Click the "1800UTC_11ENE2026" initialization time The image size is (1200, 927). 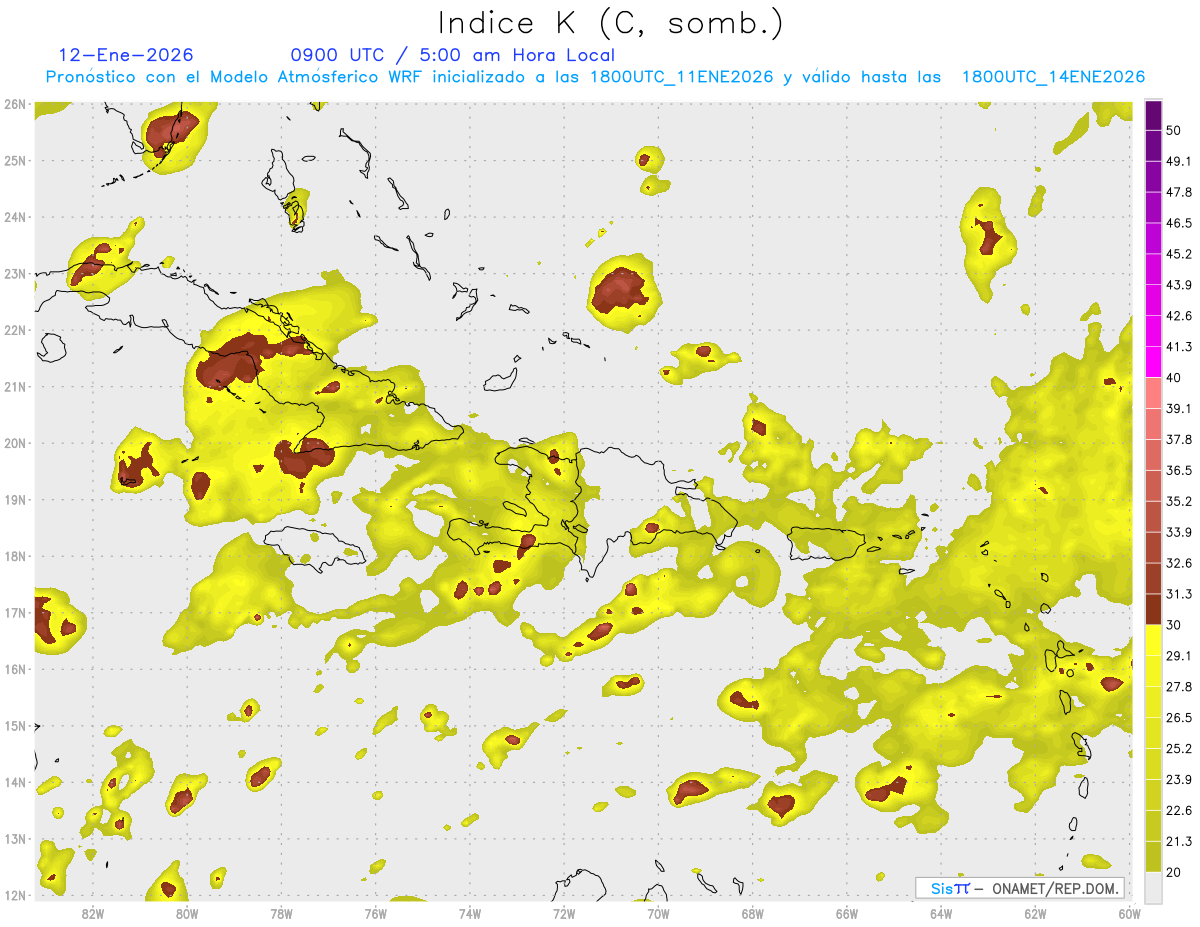pyautogui.click(x=682, y=77)
